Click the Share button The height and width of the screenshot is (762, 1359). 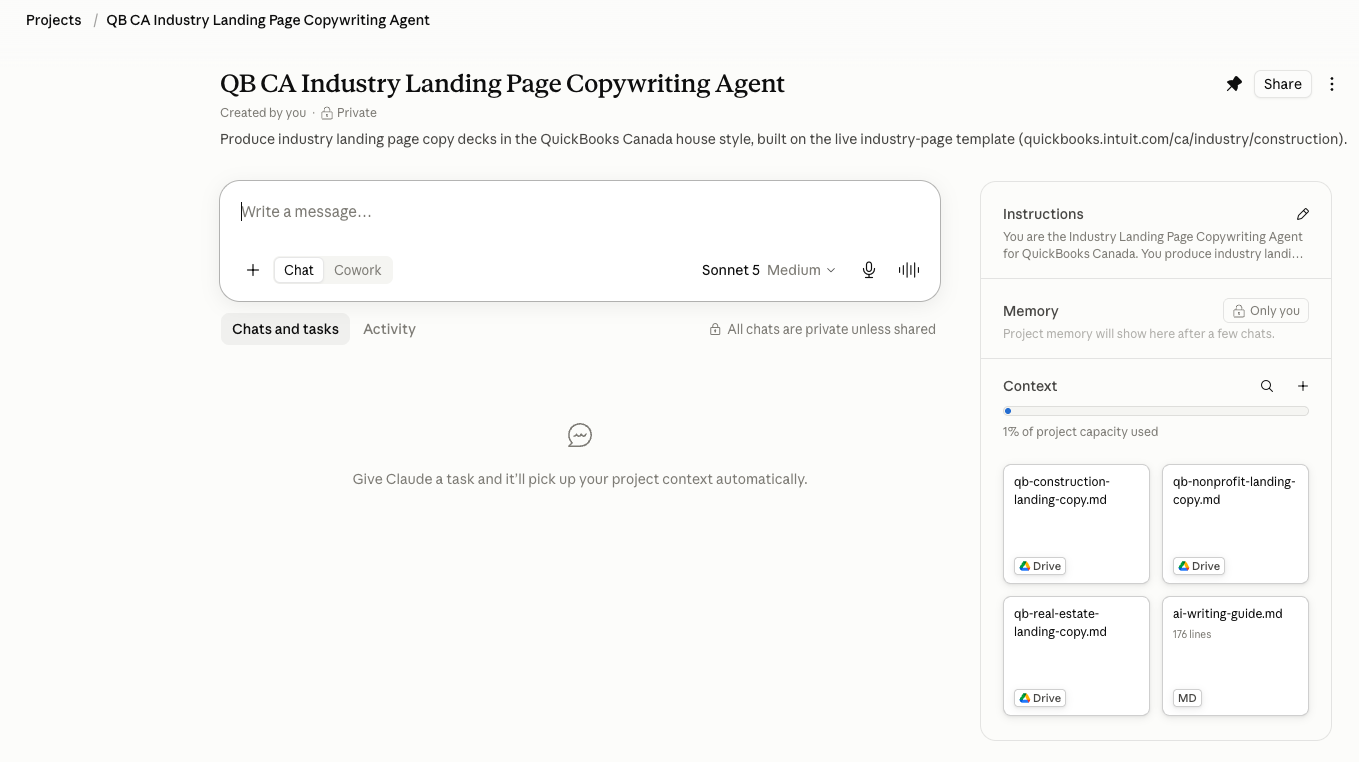[1283, 84]
